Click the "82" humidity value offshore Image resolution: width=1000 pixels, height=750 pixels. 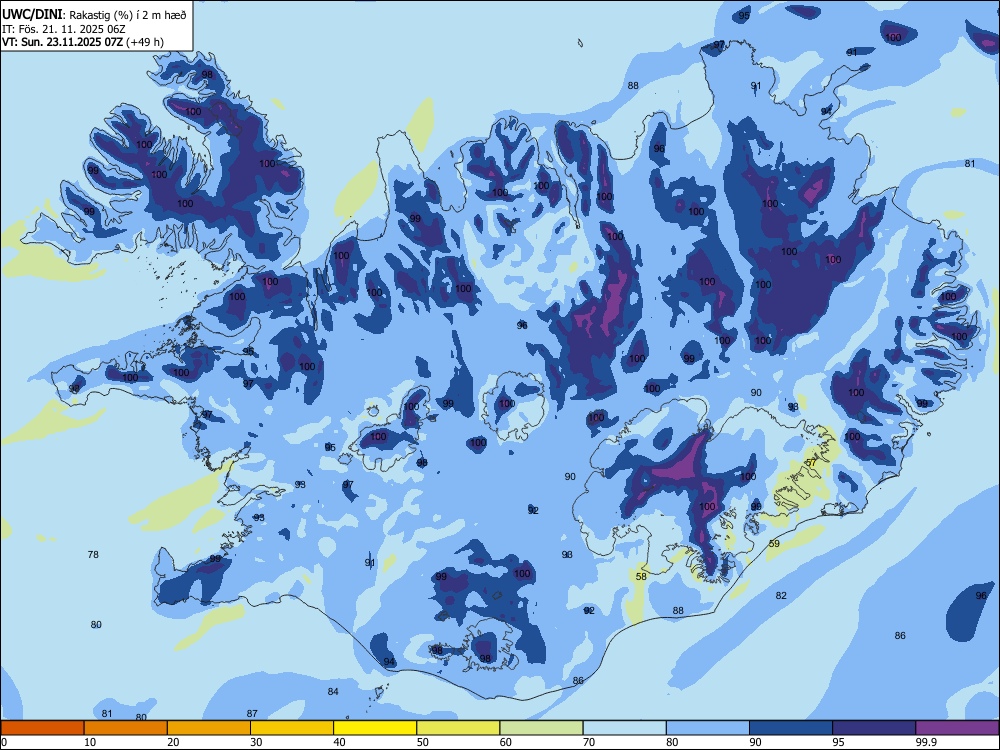pos(781,596)
